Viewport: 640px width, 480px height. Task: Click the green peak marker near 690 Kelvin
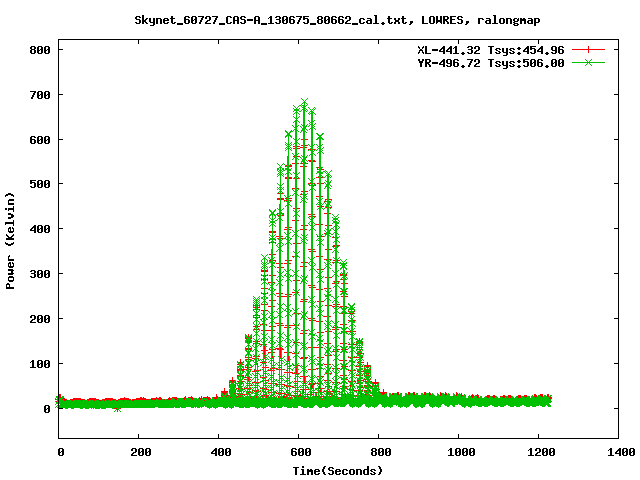point(304,102)
